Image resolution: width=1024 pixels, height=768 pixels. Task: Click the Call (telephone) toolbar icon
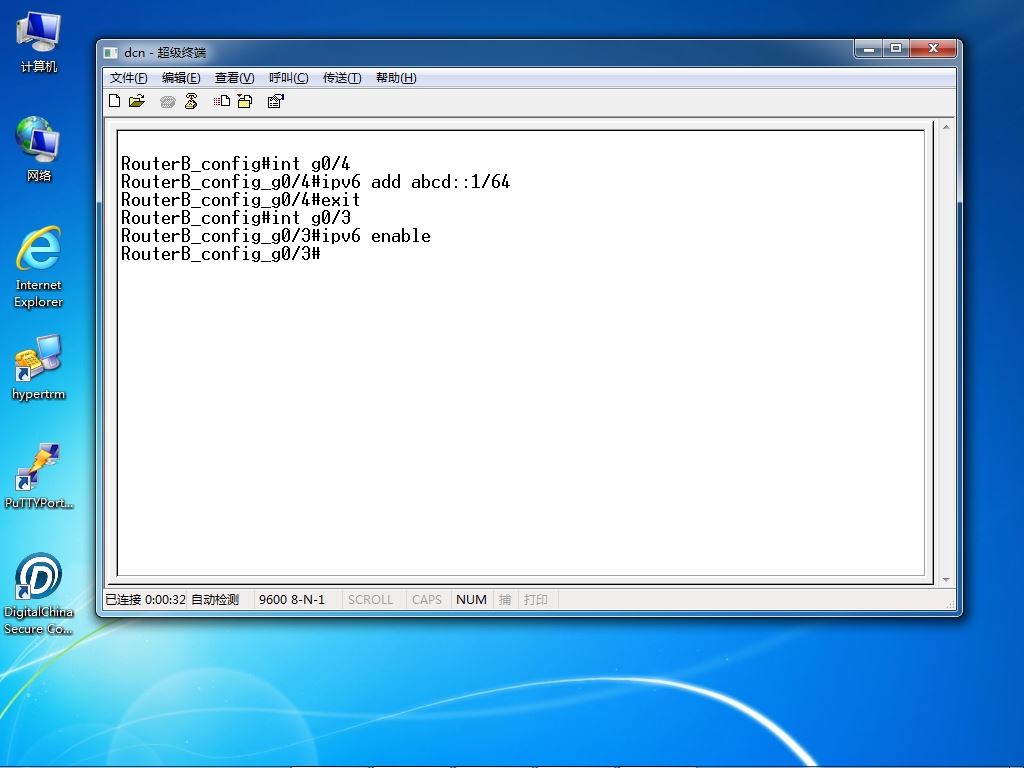(x=168, y=101)
